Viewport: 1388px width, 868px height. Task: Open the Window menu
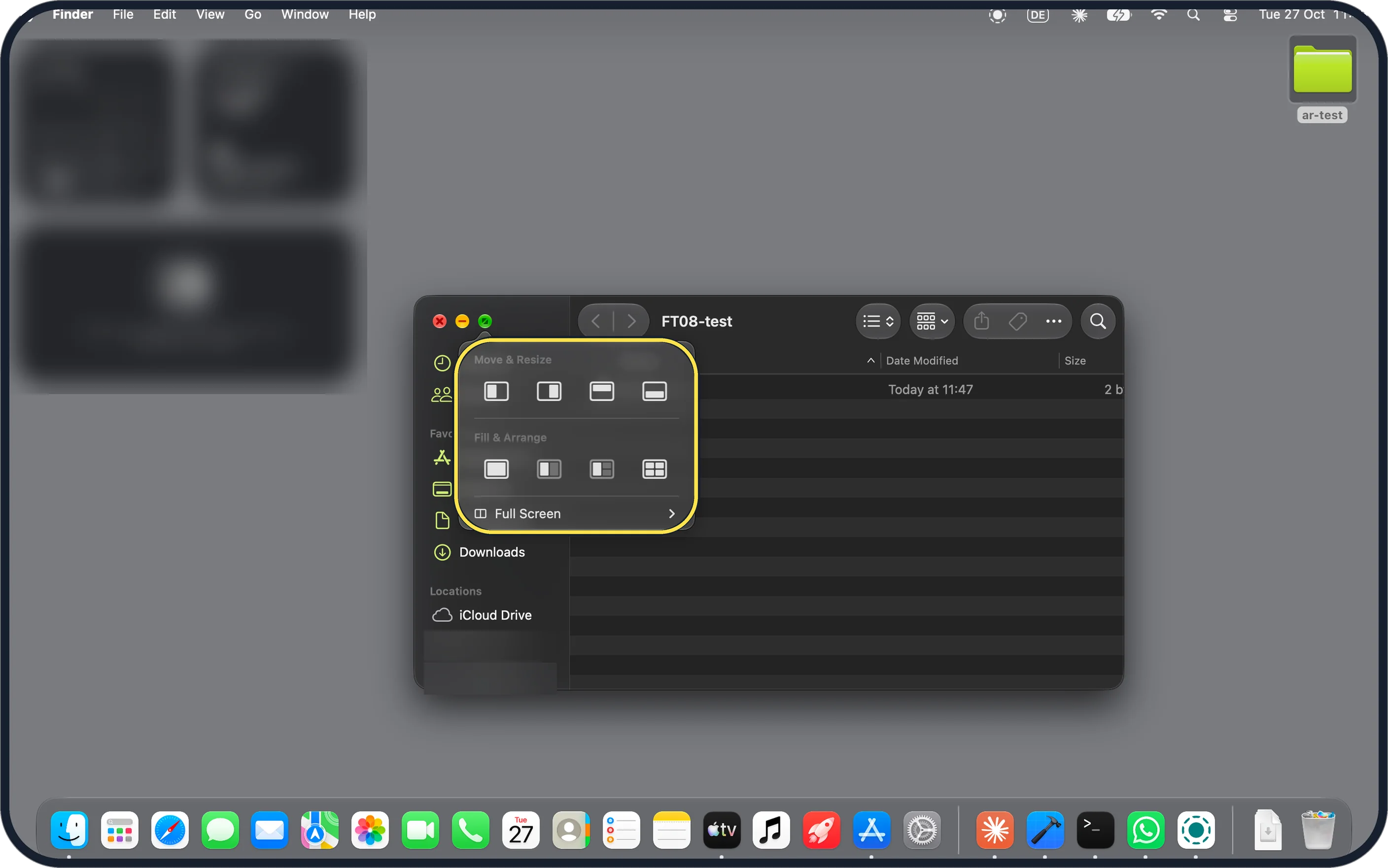[305, 14]
